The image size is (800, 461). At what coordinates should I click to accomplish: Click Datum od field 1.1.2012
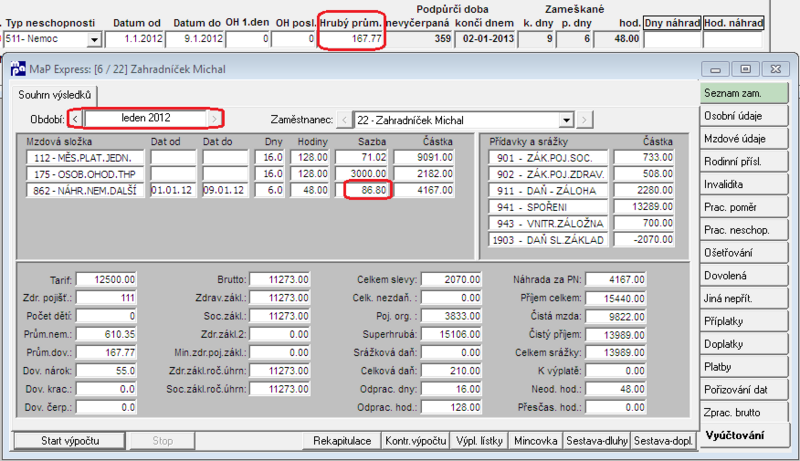135,39
